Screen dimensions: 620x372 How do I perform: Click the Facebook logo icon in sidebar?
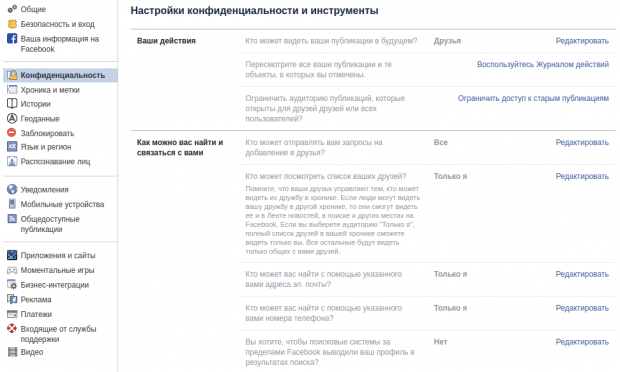12,39
